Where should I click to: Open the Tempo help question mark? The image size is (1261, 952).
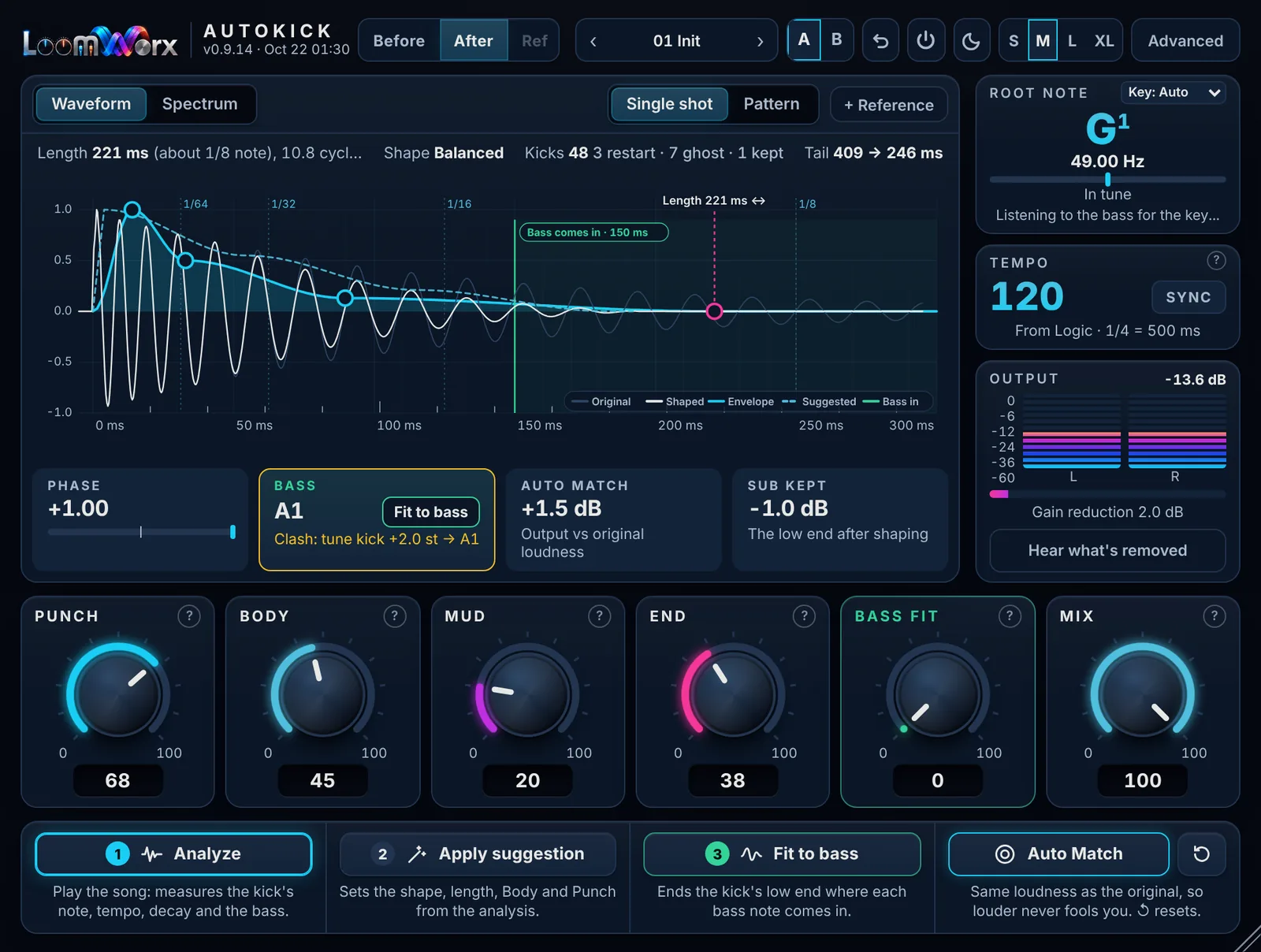(x=1216, y=260)
